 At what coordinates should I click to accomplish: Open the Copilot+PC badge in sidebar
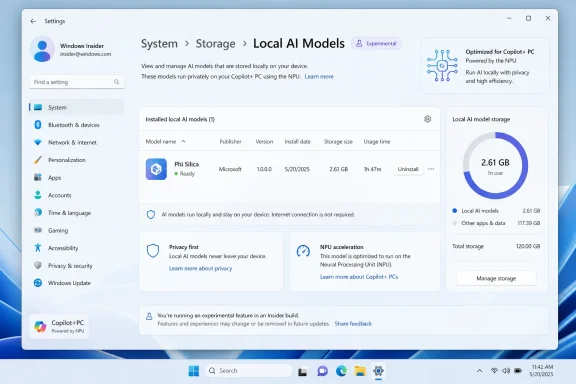(x=59, y=326)
